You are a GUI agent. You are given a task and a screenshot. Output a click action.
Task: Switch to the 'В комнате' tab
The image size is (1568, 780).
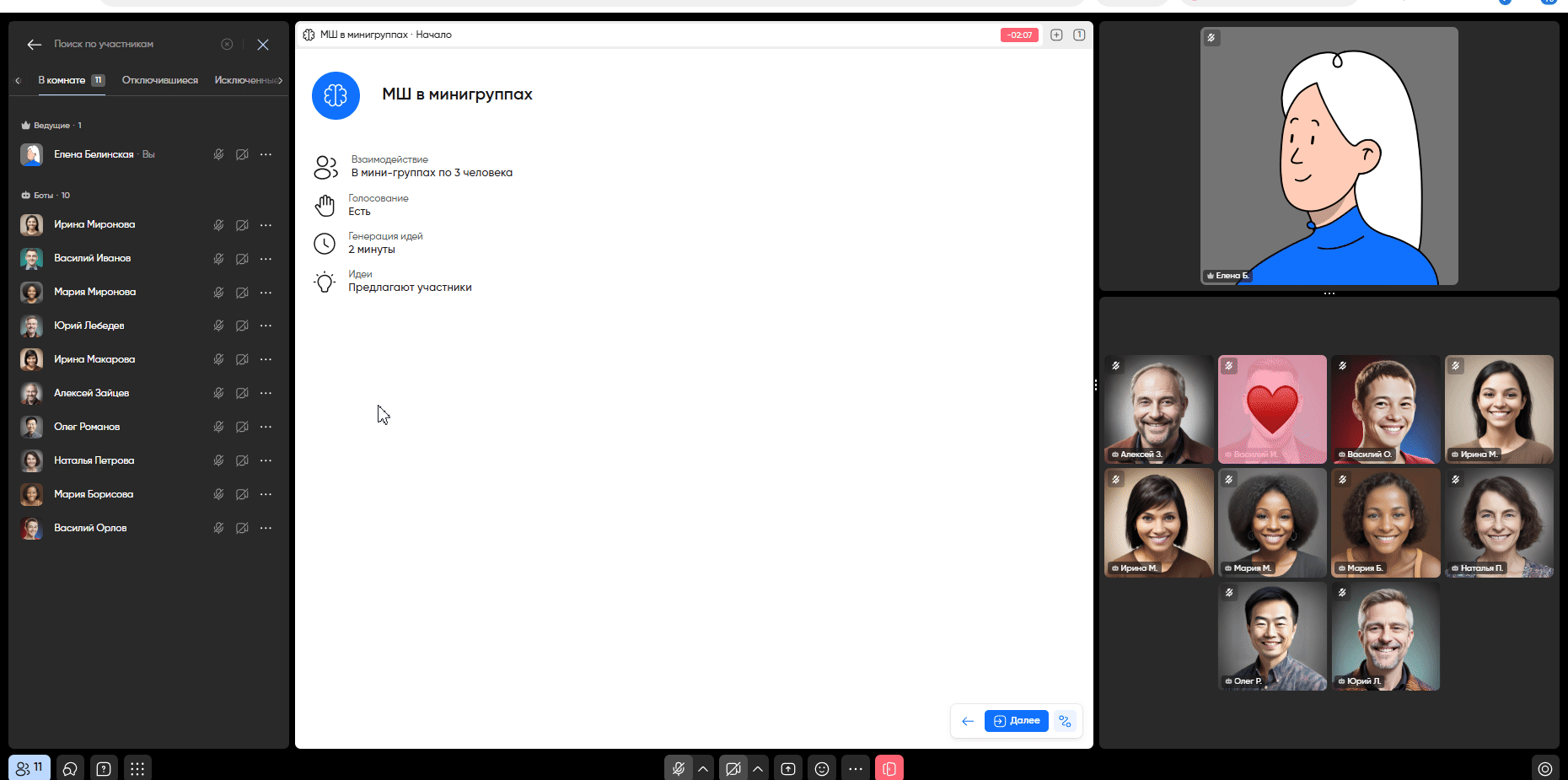(71, 80)
